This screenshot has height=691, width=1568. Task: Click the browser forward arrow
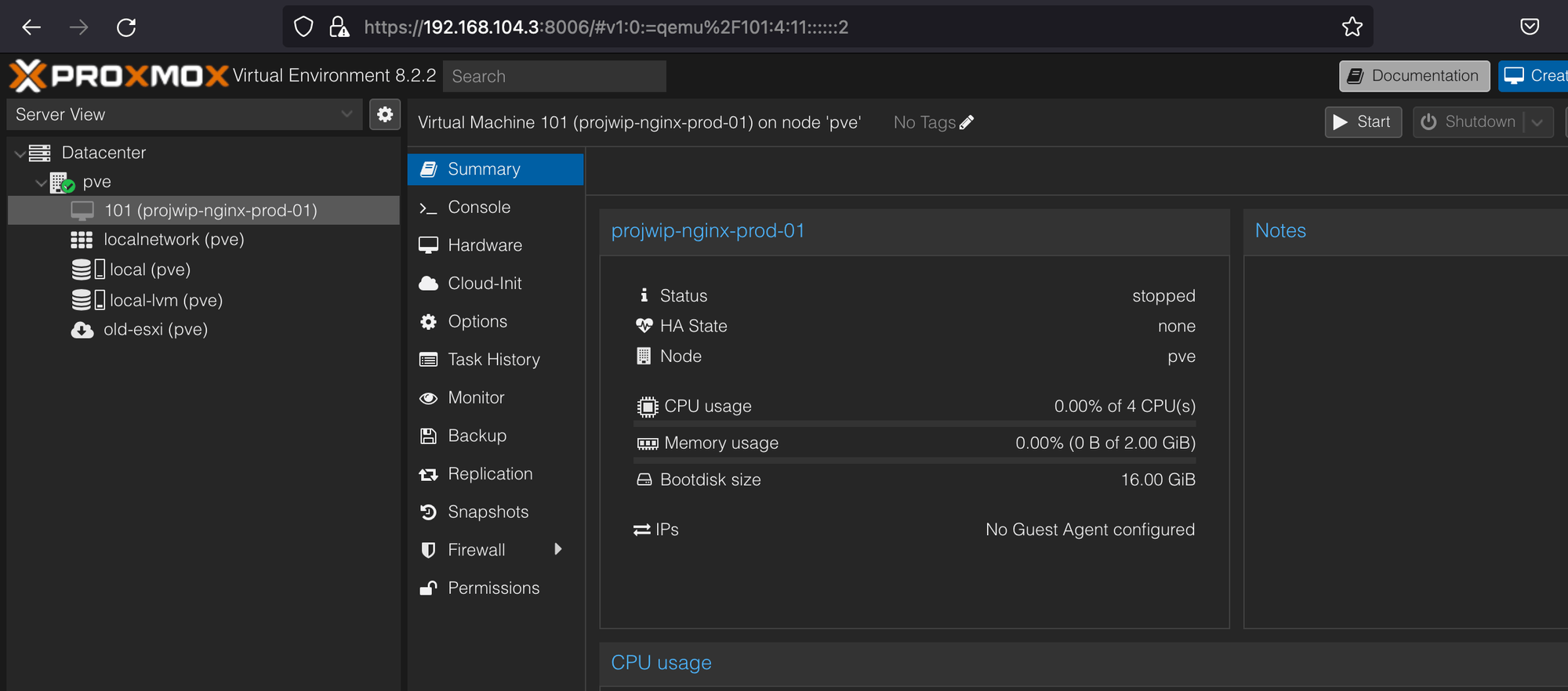[79, 27]
